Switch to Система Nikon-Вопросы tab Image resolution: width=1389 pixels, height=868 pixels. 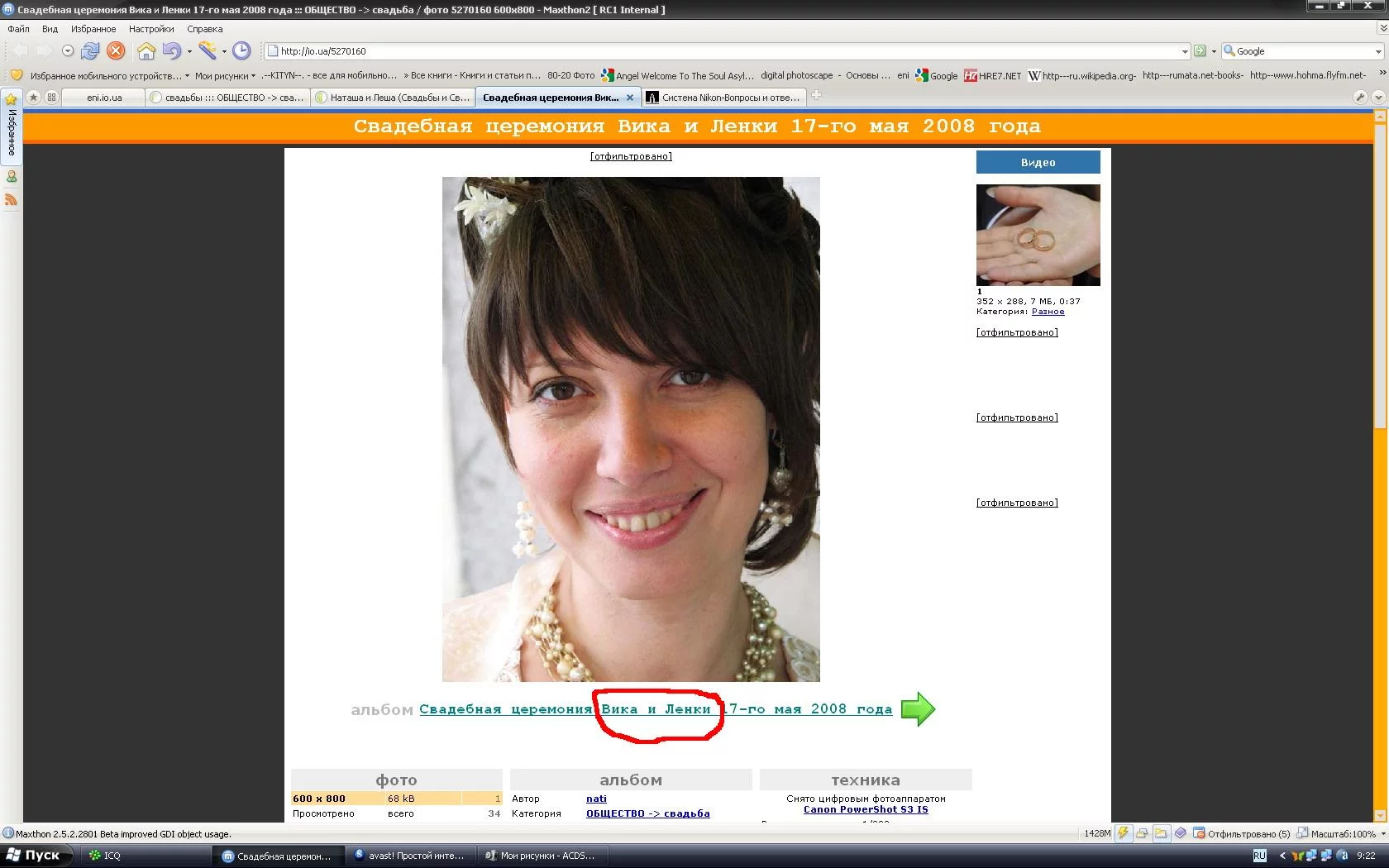coord(723,98)
